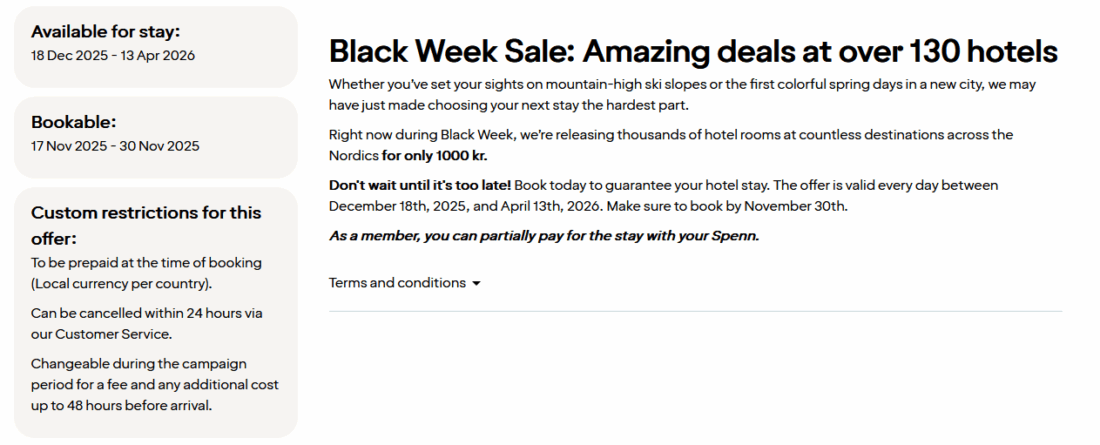Click the bold "Don't wait until it's too late!" text
Image resolution: width=1100 pixels, height=445 pixels.
[420, 186]
